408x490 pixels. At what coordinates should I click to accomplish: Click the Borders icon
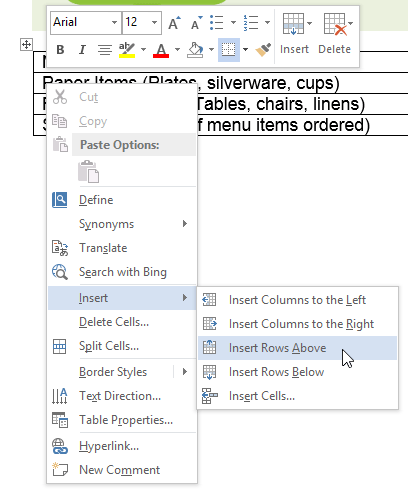click(229, 50)
